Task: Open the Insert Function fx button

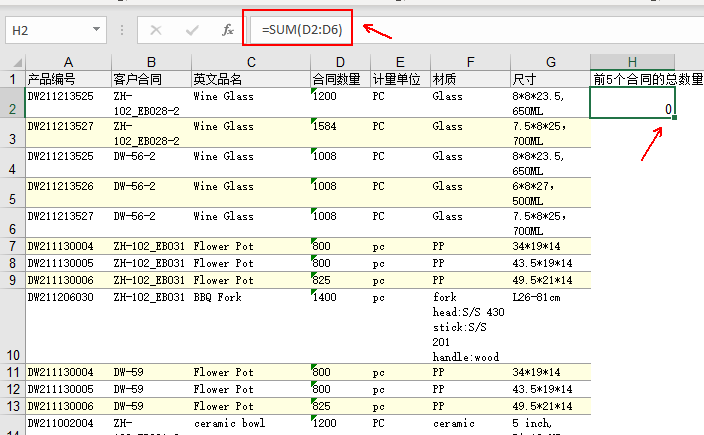Action: coord(228,30)
